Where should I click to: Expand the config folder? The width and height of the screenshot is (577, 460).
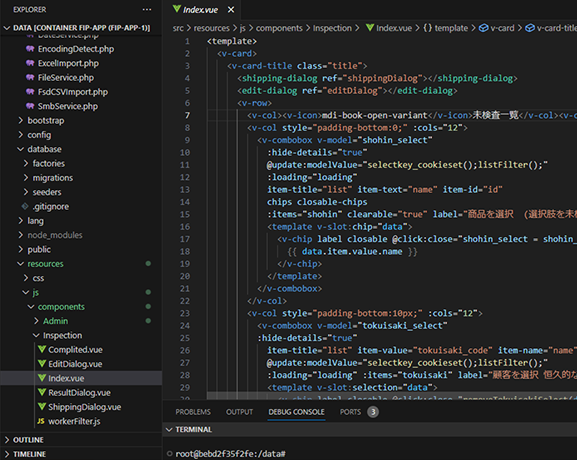tap(21, 135)
